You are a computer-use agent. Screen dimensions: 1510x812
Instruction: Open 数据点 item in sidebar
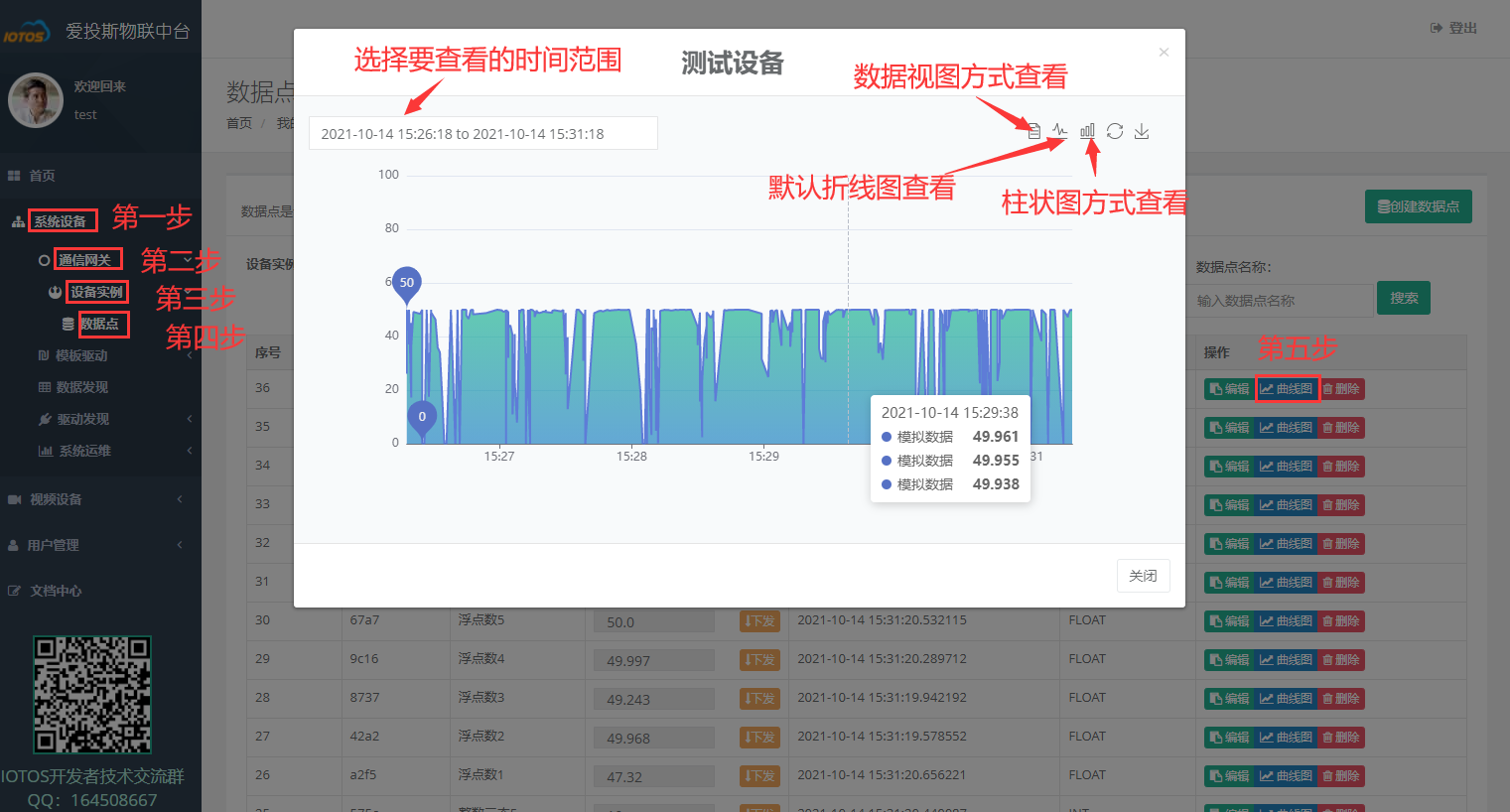[103, 325]
